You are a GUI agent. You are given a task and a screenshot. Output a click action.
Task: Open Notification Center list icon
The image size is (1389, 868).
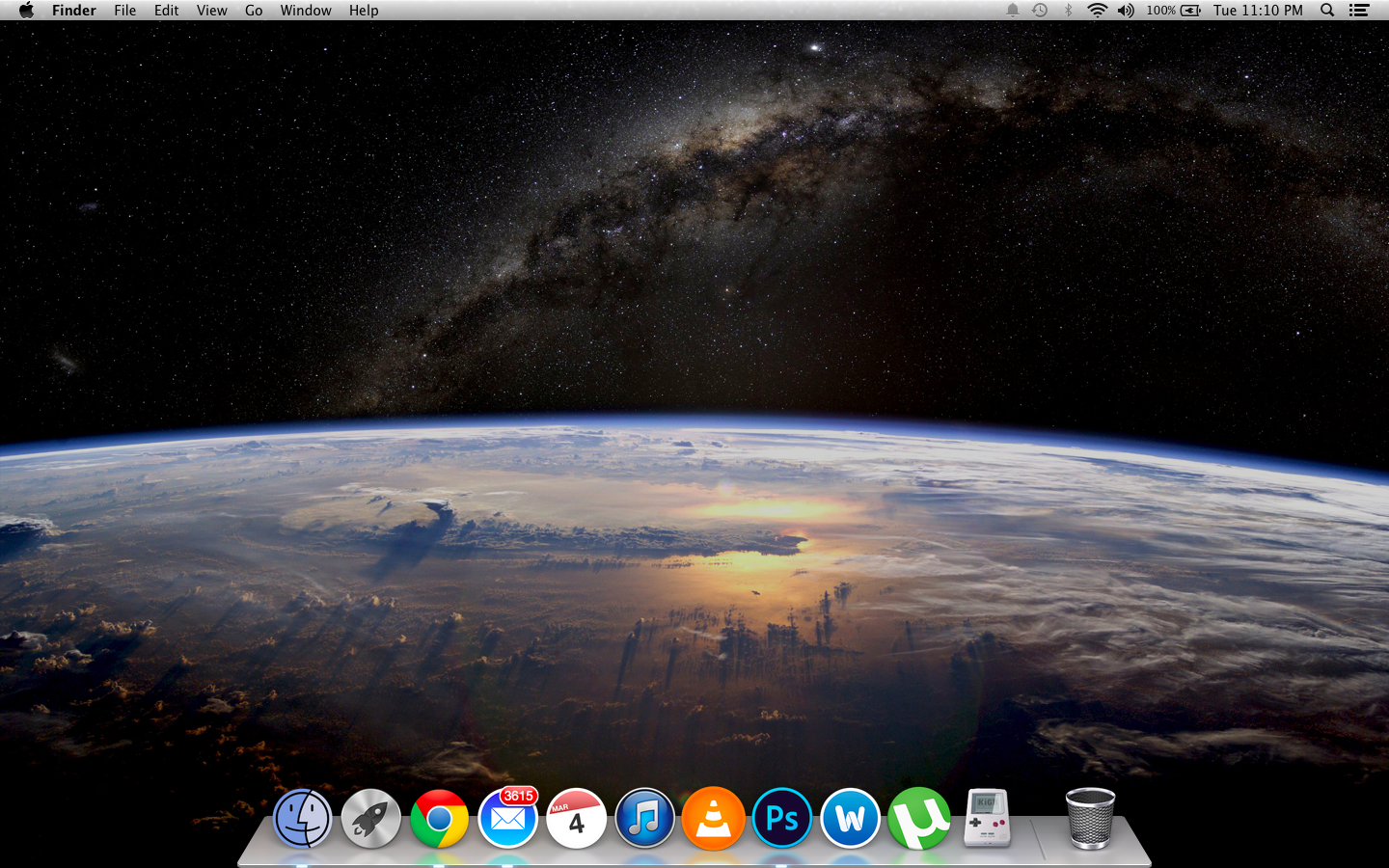pos(1359,11)
